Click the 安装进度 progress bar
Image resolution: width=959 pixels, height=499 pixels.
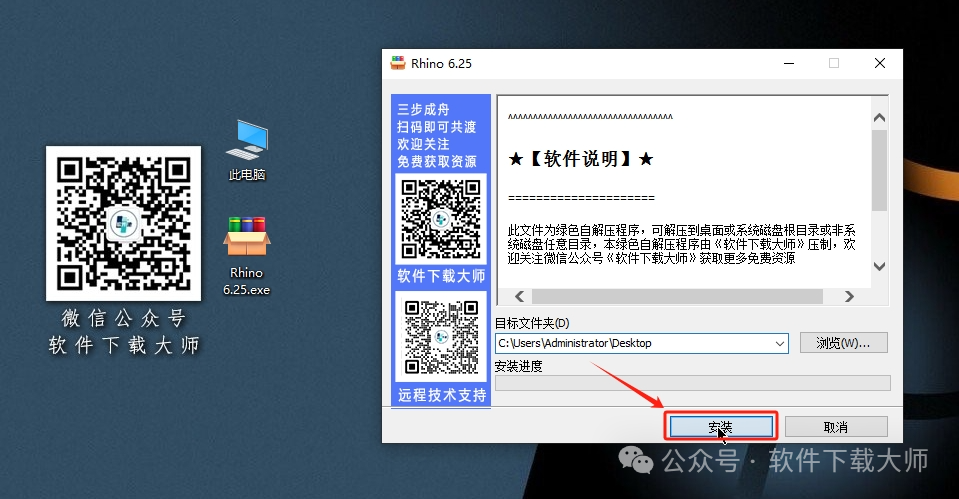point(692,383)
